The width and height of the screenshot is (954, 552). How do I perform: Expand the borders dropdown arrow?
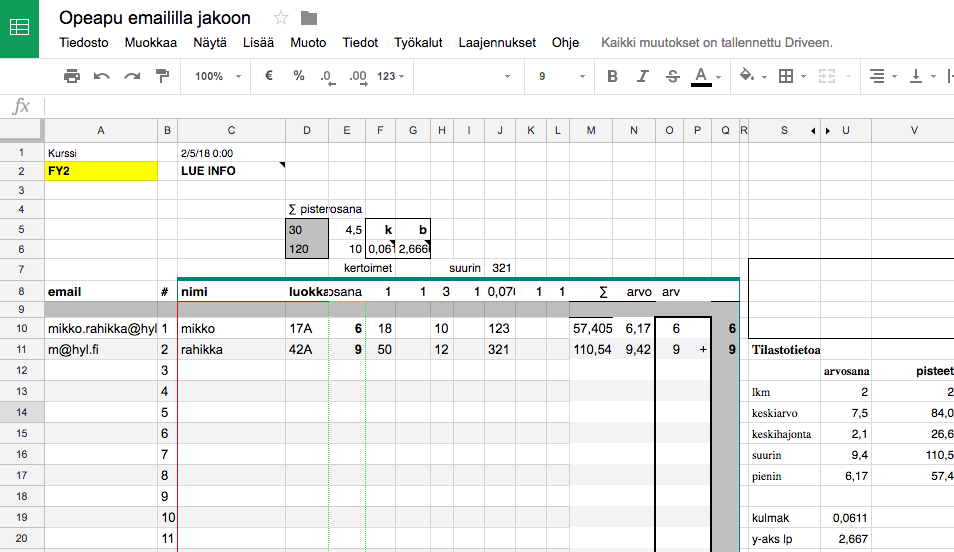click(x=804, y=77)
